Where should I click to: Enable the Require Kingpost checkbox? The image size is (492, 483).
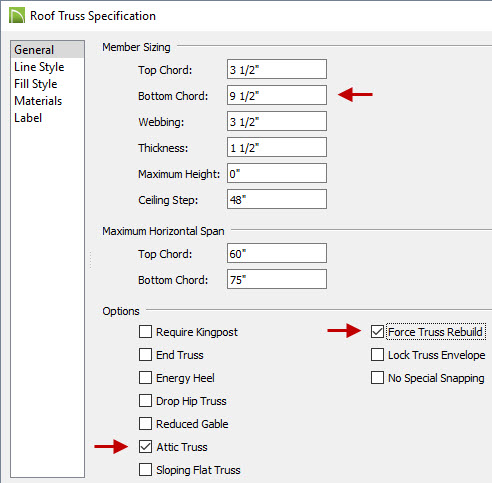(x=145, y=332)
